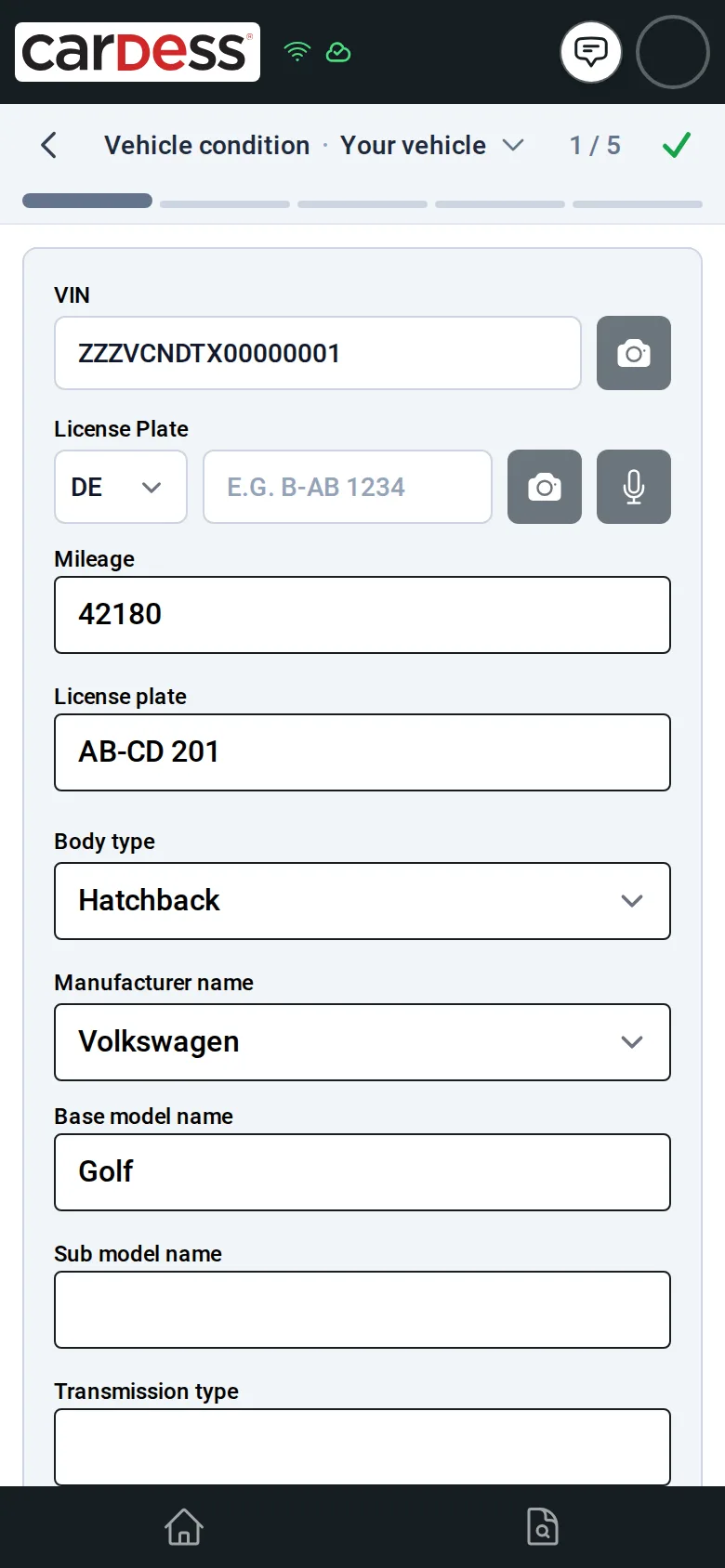725x1568 pixels.
Task: Click the VIN label
Action: [x=72, y=294]
